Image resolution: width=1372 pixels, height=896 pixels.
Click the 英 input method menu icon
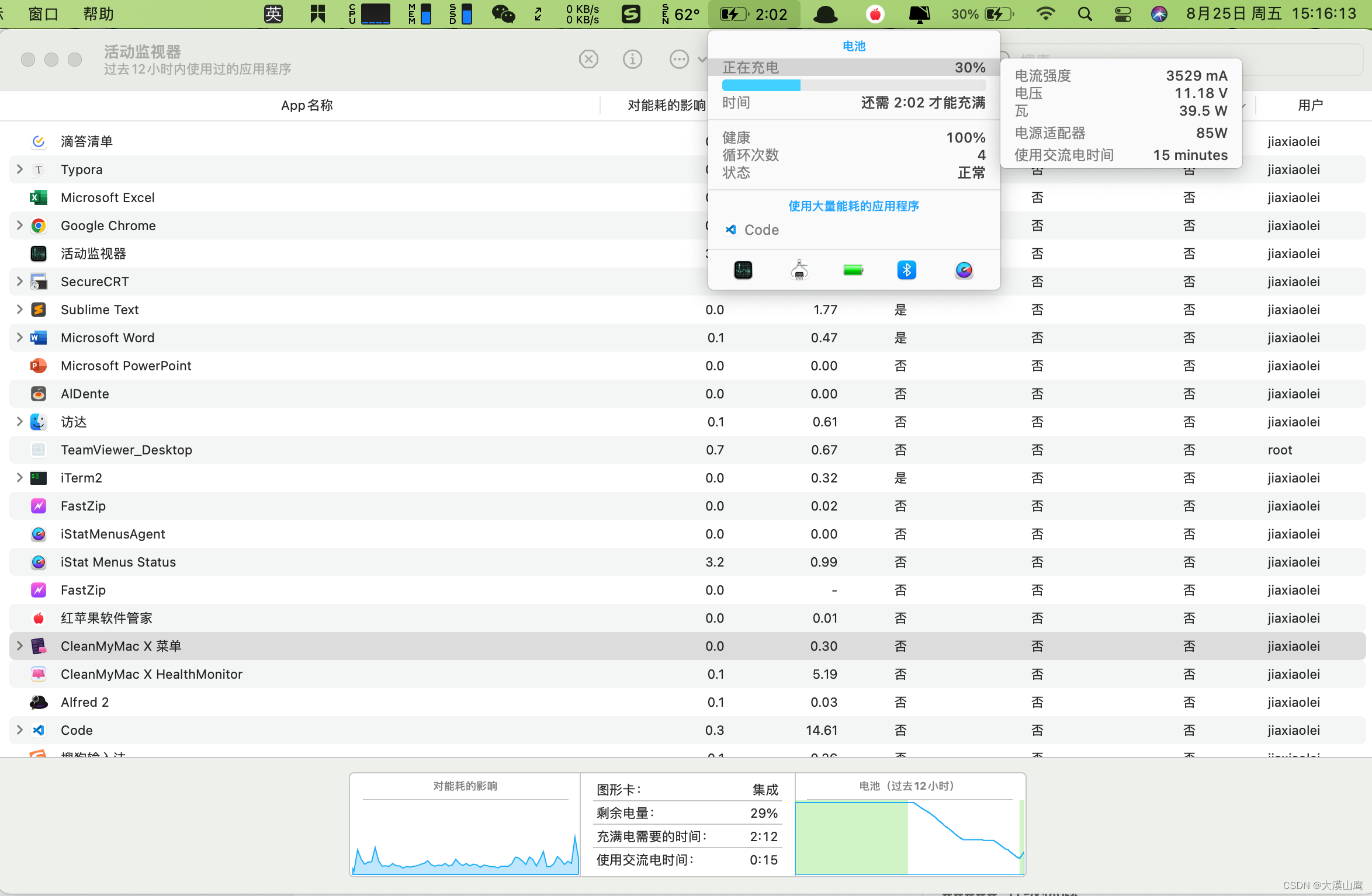point(273,14)
